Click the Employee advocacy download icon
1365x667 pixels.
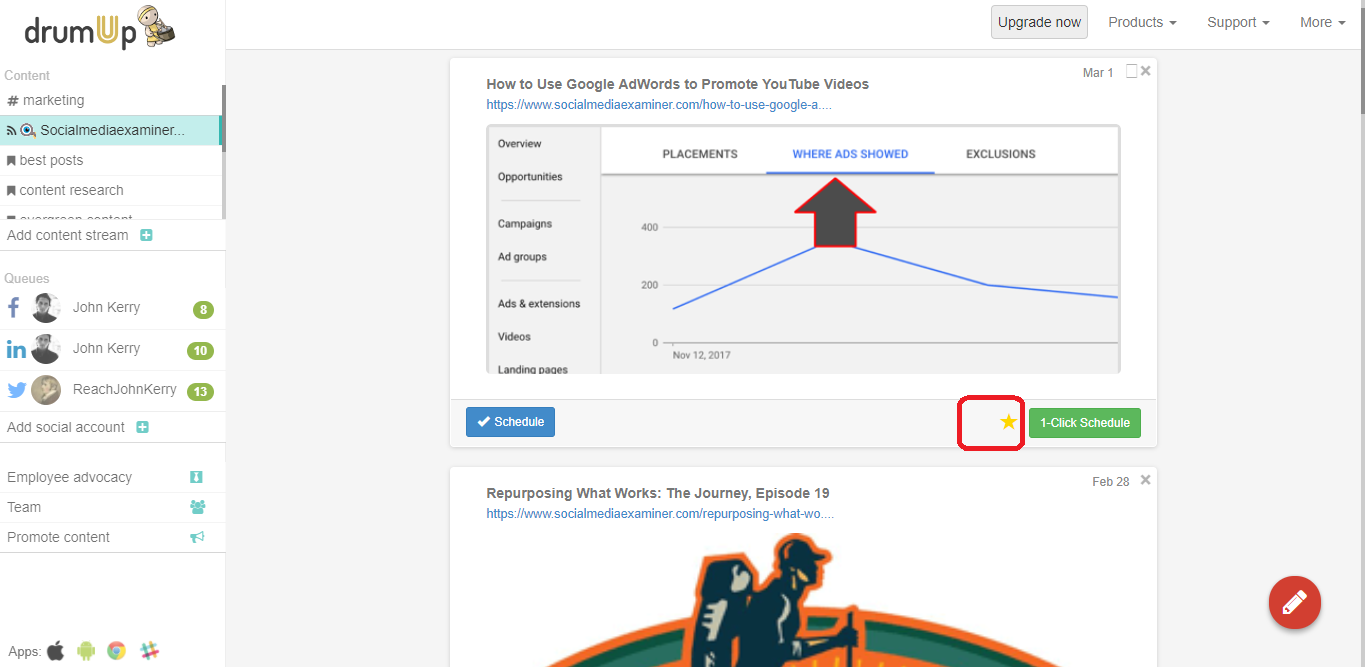[196, 477]
